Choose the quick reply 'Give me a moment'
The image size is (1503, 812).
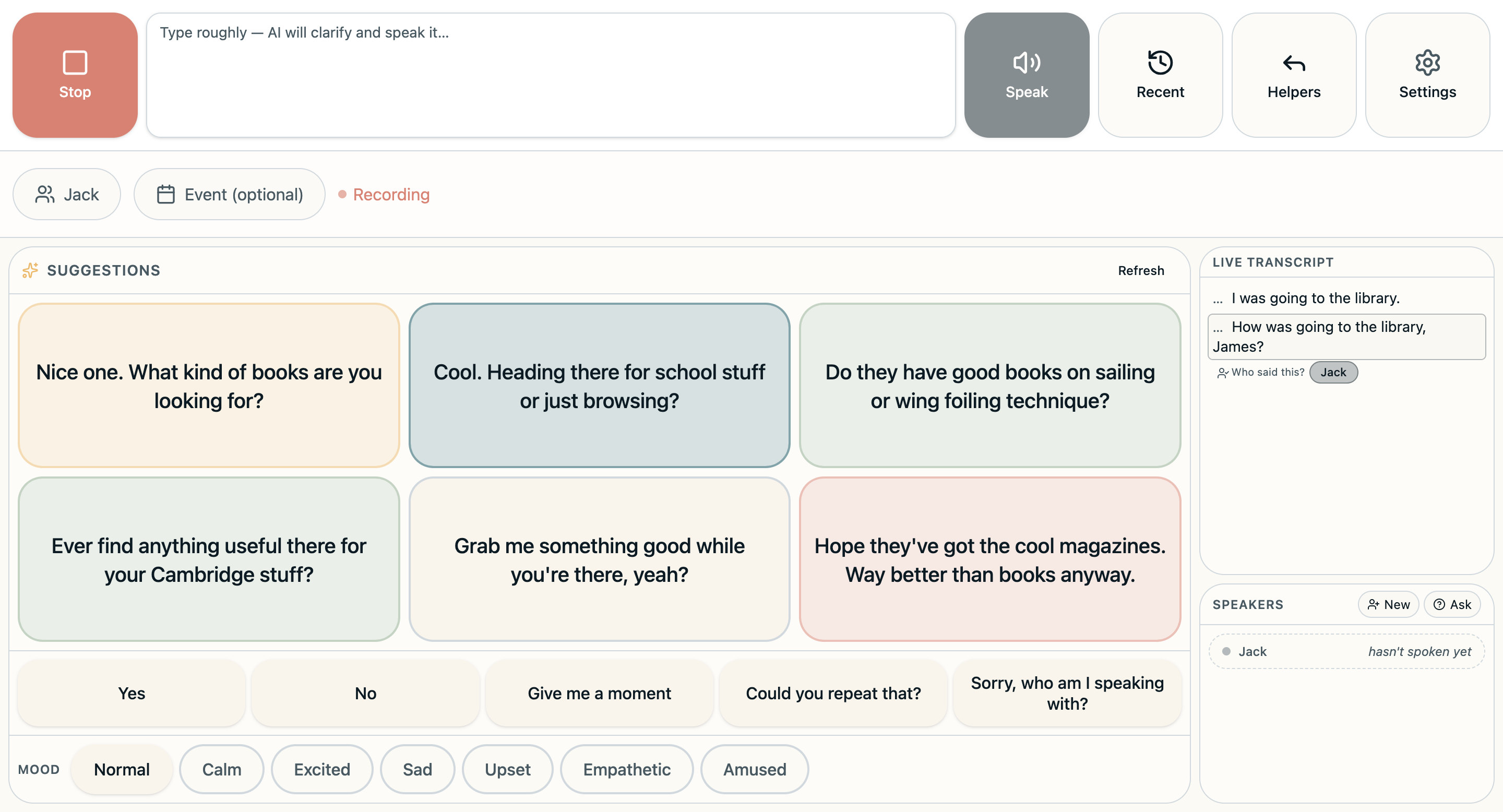599,693
